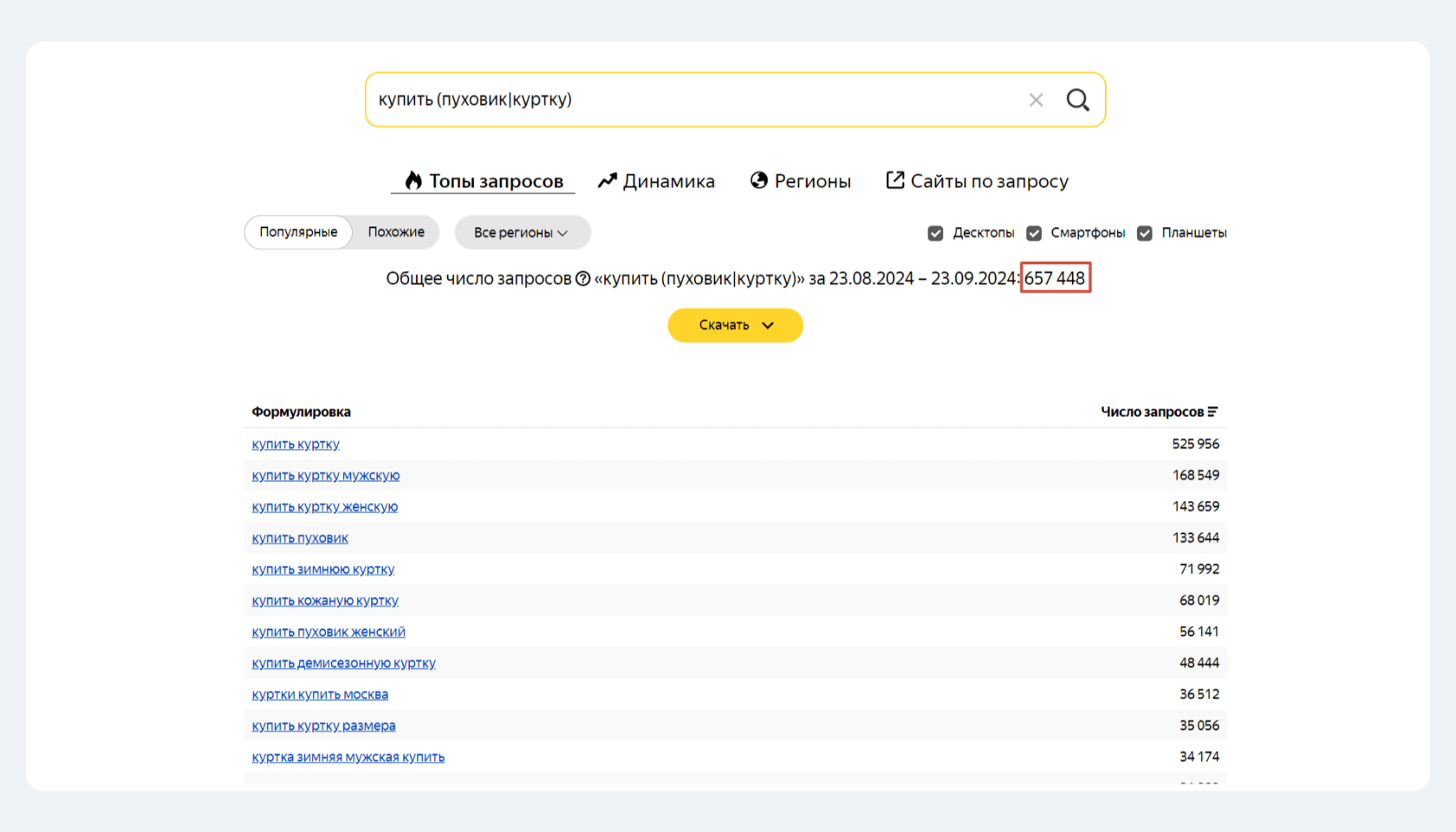Open the Все регионы dropdown
This screenshot has height=832, width=1456.
[x=522, y=232]
